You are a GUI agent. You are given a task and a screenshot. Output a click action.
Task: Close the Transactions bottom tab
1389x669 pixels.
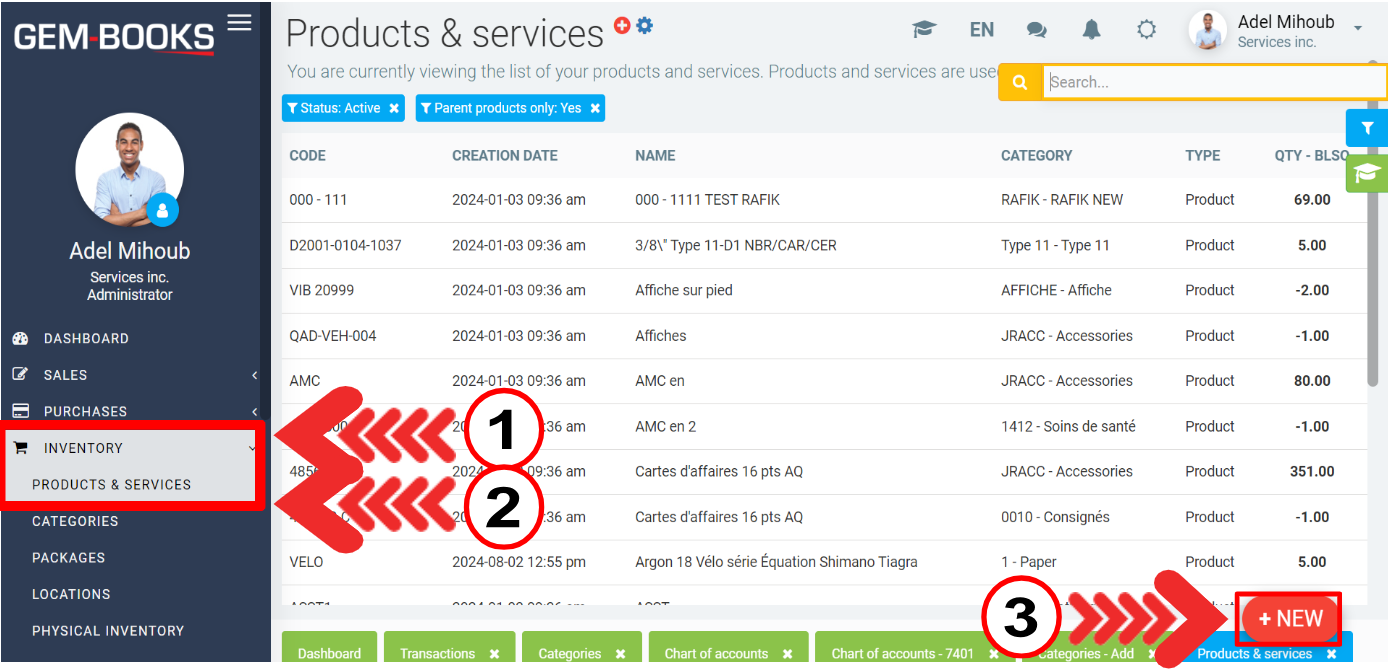coord(494,654)
